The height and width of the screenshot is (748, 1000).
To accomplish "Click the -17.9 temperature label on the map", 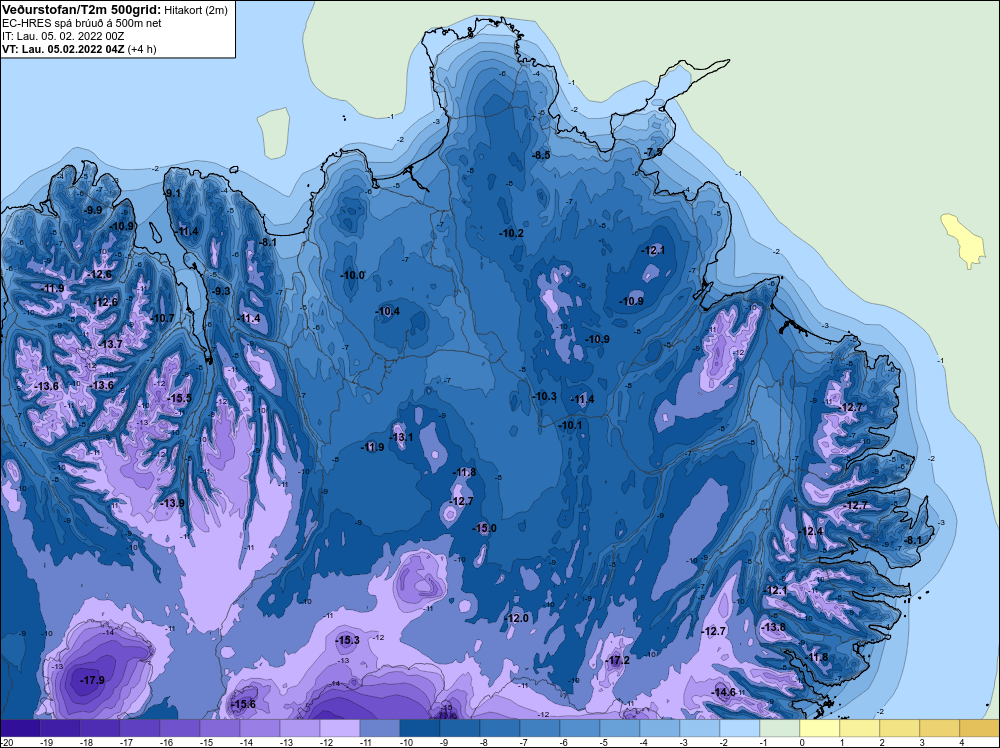I will tap(92, 680).
